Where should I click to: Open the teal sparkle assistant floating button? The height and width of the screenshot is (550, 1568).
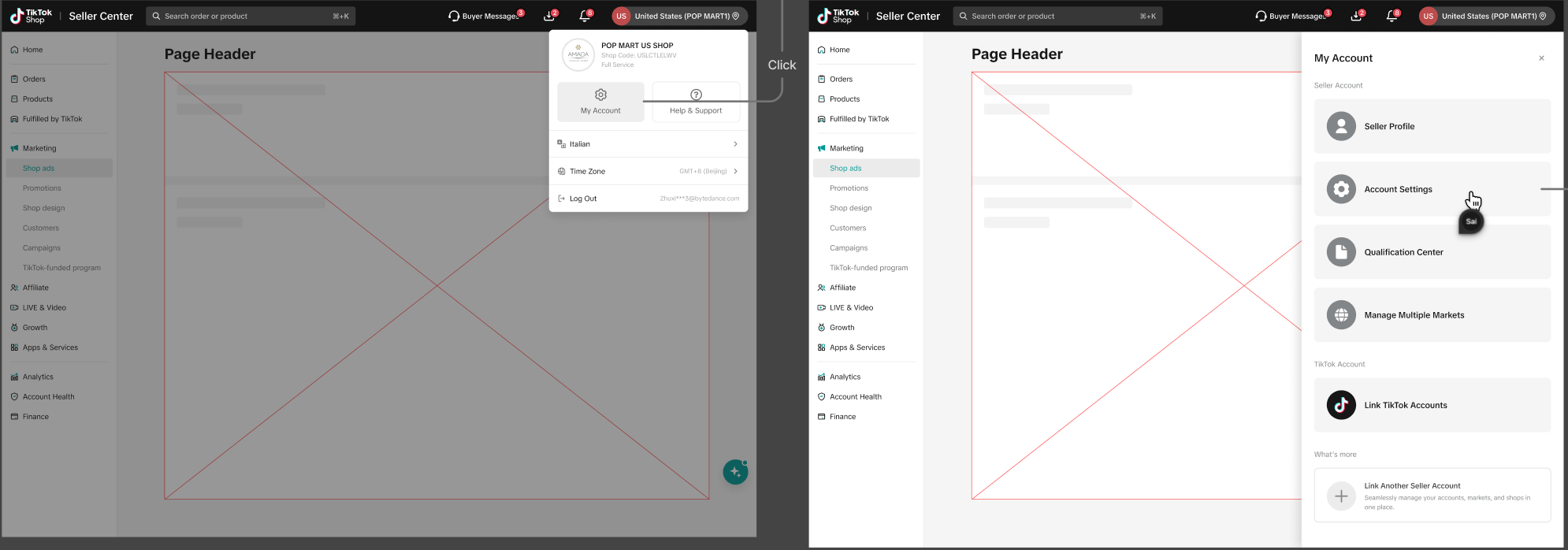pyautogui.click(x=735, y=472)
